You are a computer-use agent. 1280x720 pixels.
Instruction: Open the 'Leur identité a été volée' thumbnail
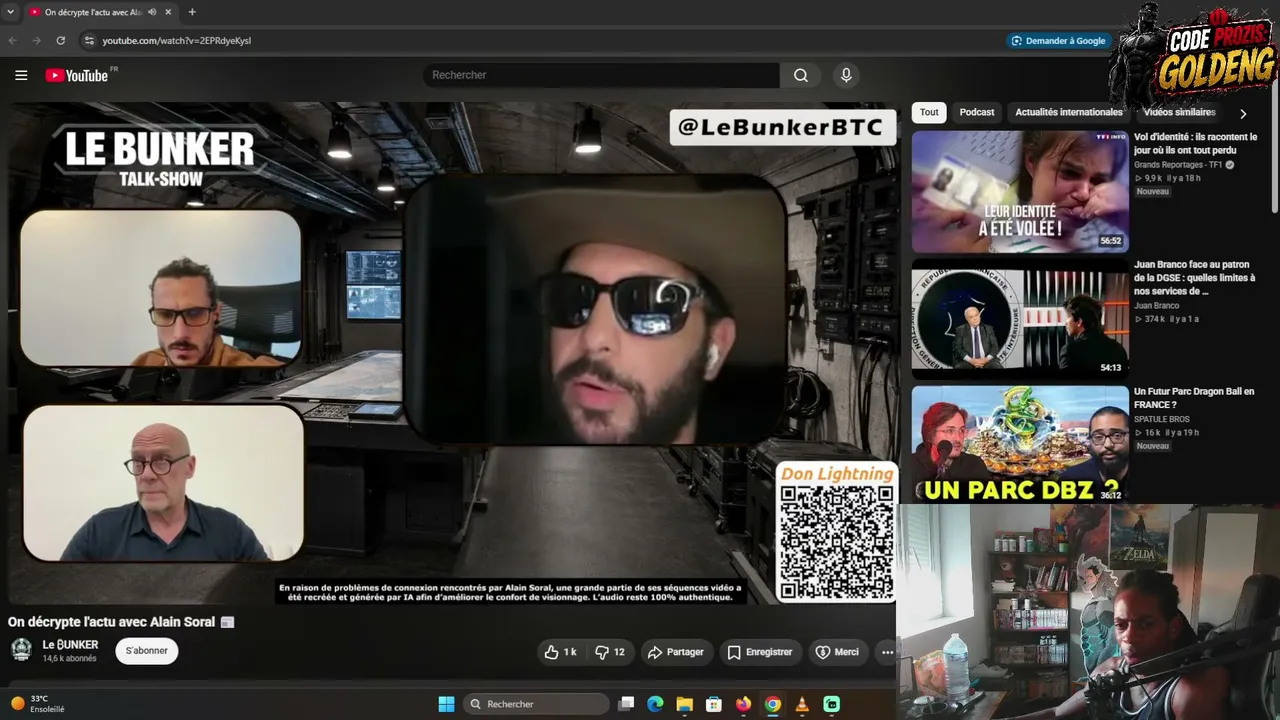pos(1020,191)
